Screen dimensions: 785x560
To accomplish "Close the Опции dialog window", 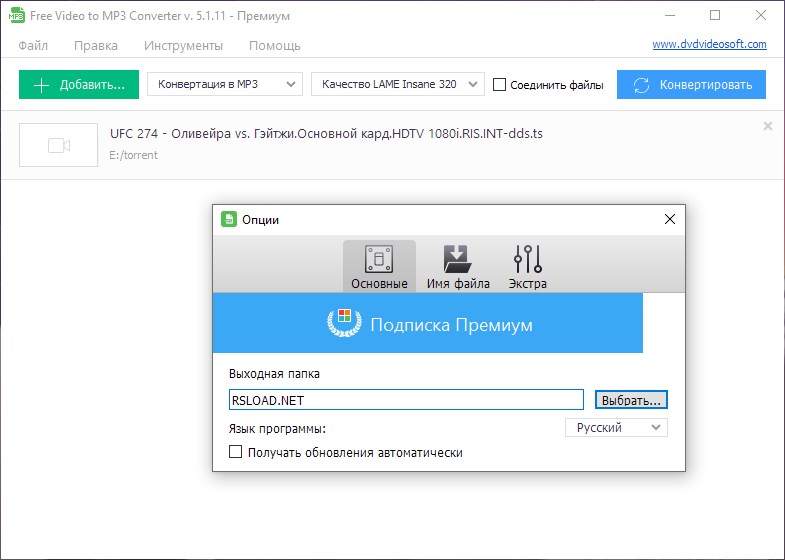I will coord(669,219).
